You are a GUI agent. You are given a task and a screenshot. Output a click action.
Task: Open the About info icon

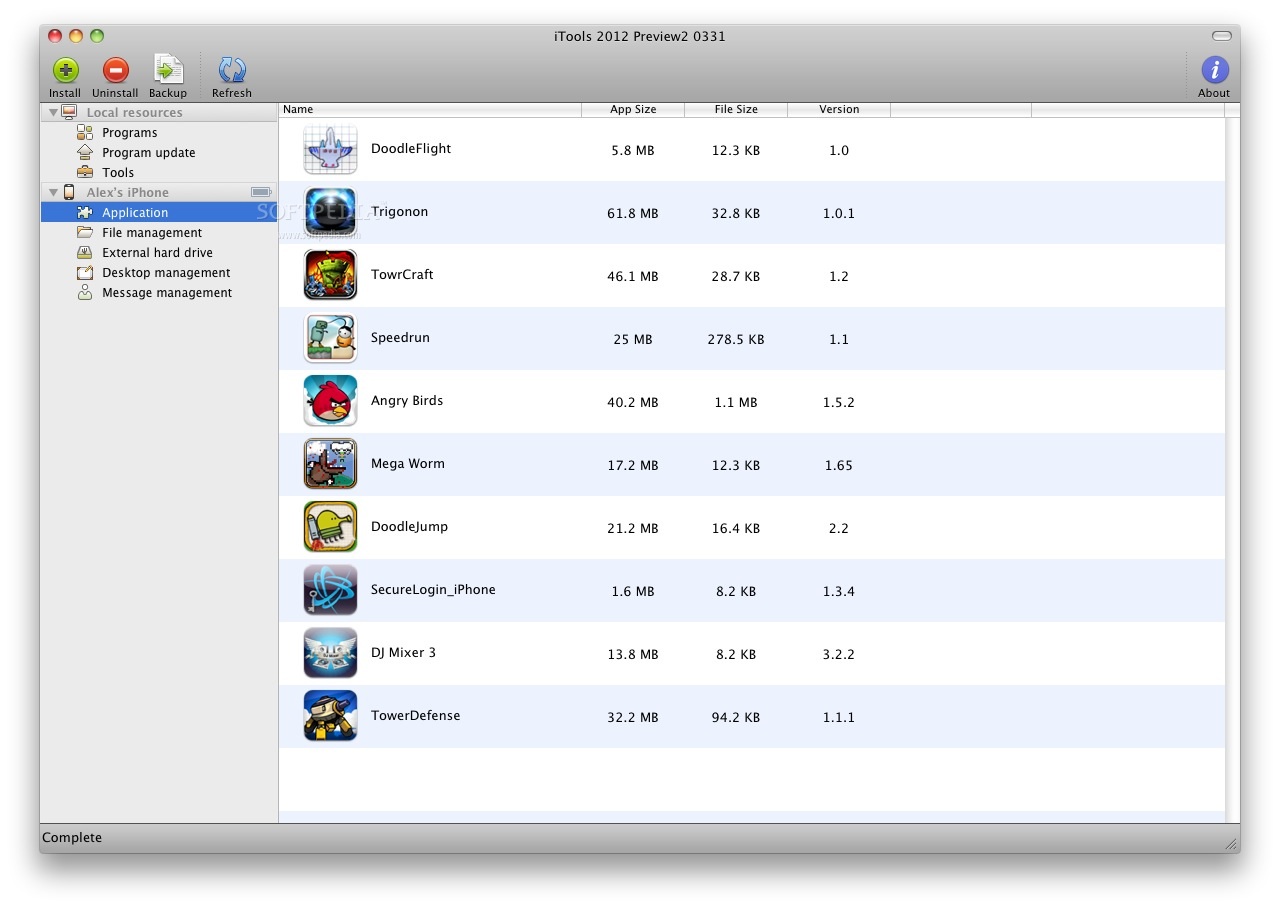(x=1214, y=70)
